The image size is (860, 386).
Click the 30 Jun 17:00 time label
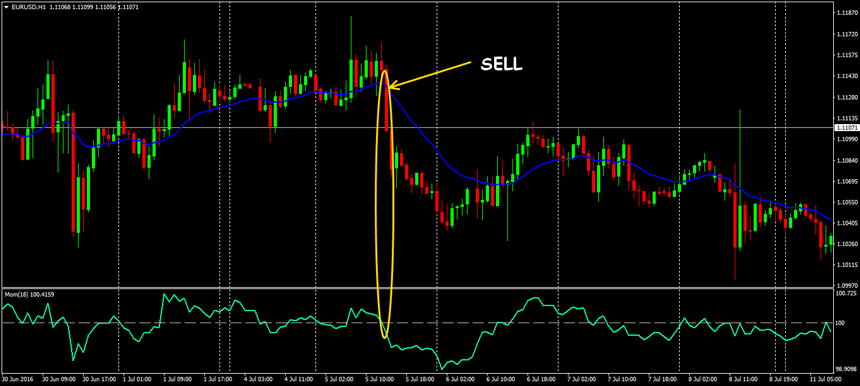(98, 378)
